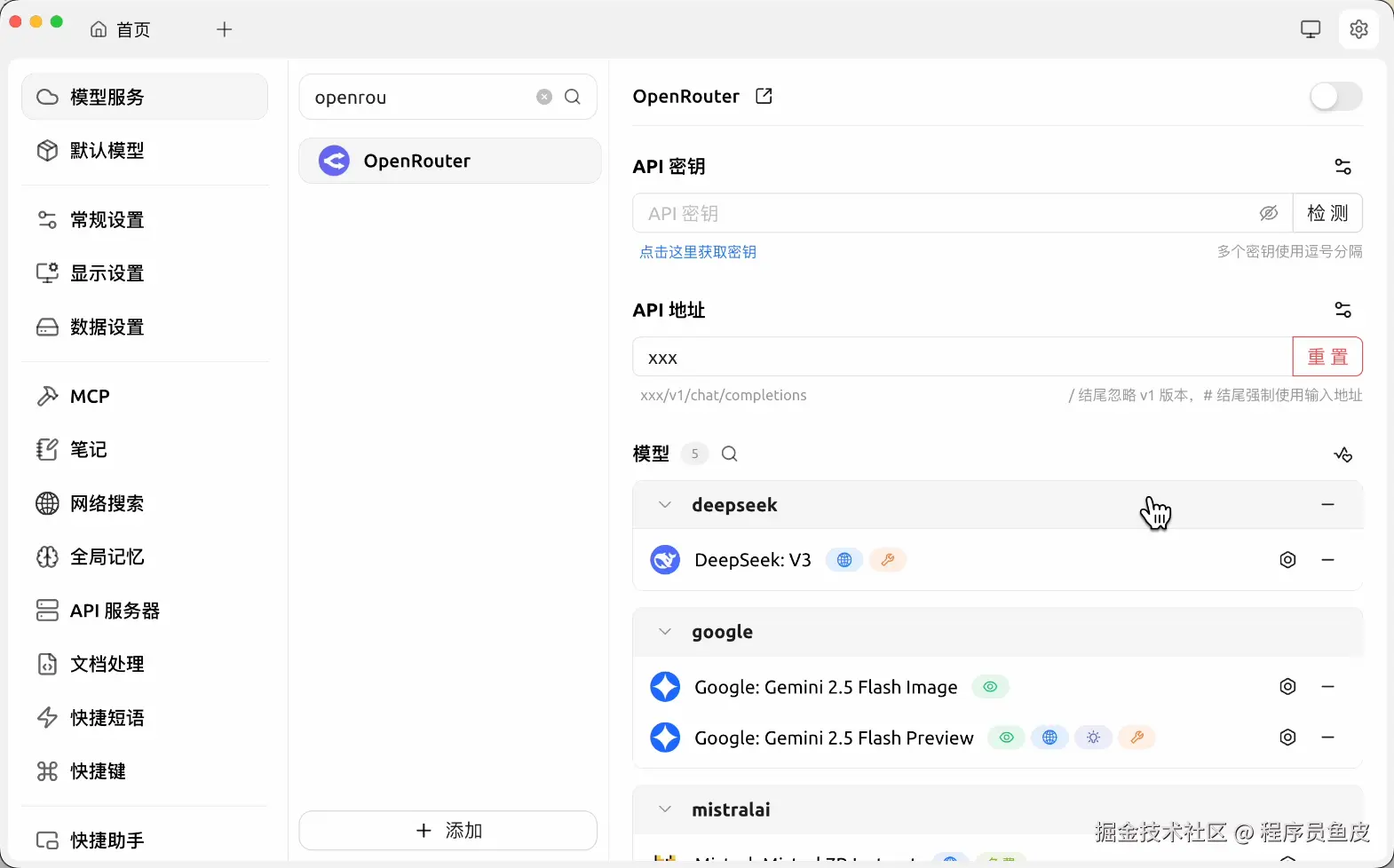The height and width of the screenshot is (868, 1394).
Task: Open API 密钥 settings sliders icon
Action: coord(1343,166)
